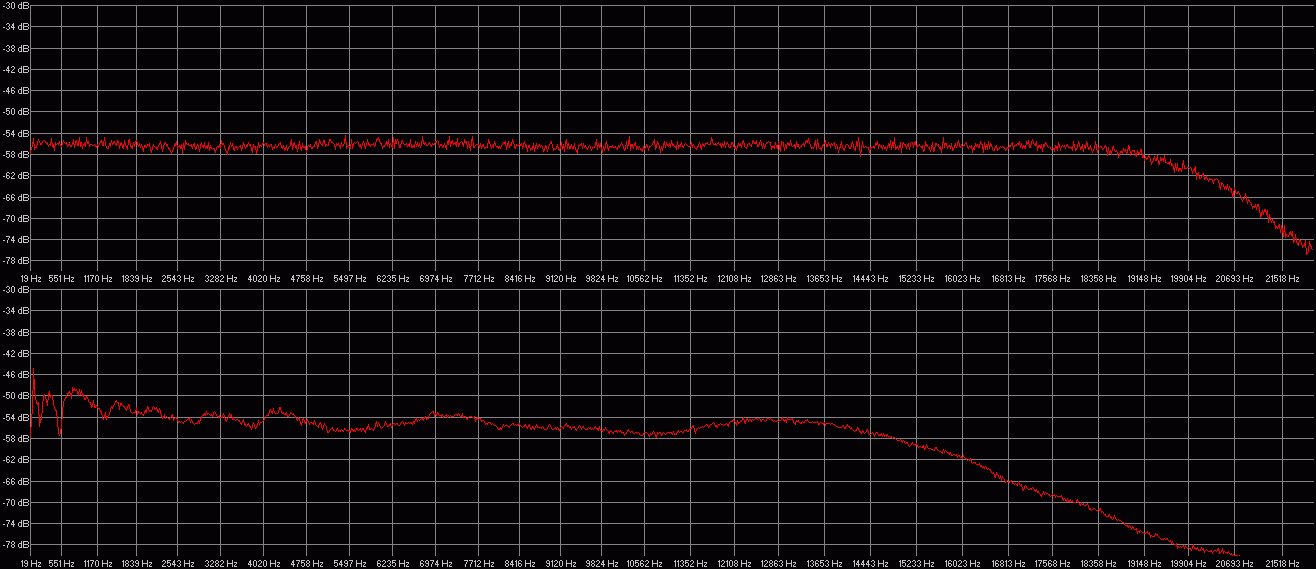Click the 20693 Hz label under upper graph

tap(1234, 279)
